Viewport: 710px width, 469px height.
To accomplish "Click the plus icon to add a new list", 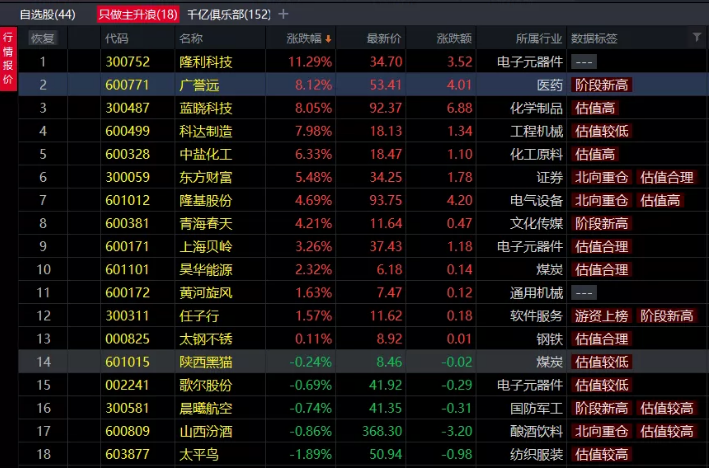I will click(x=283, y=14).
